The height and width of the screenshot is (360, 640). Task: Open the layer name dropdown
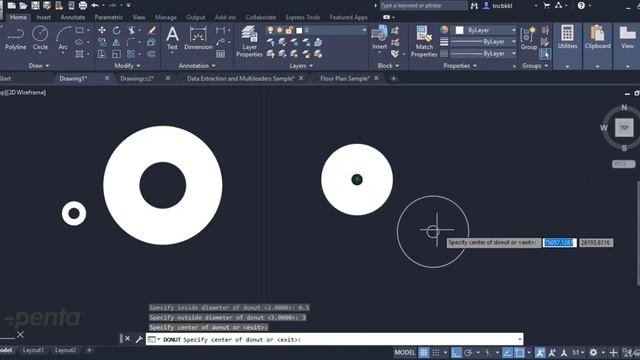(x=364, y=30)
